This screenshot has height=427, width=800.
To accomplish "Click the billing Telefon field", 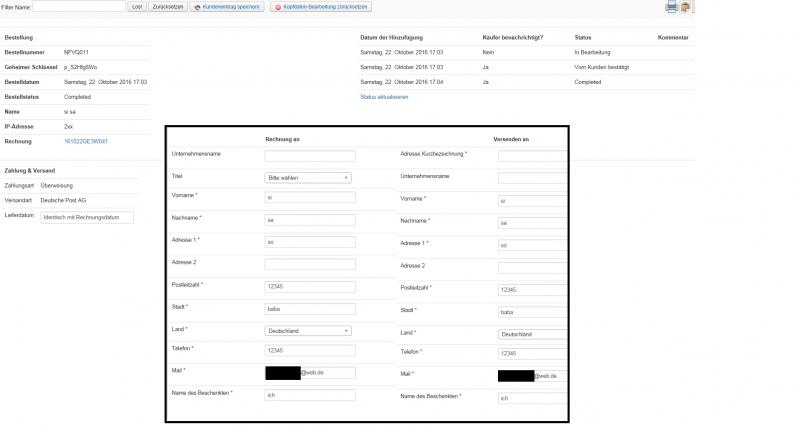I will (309, 351).
